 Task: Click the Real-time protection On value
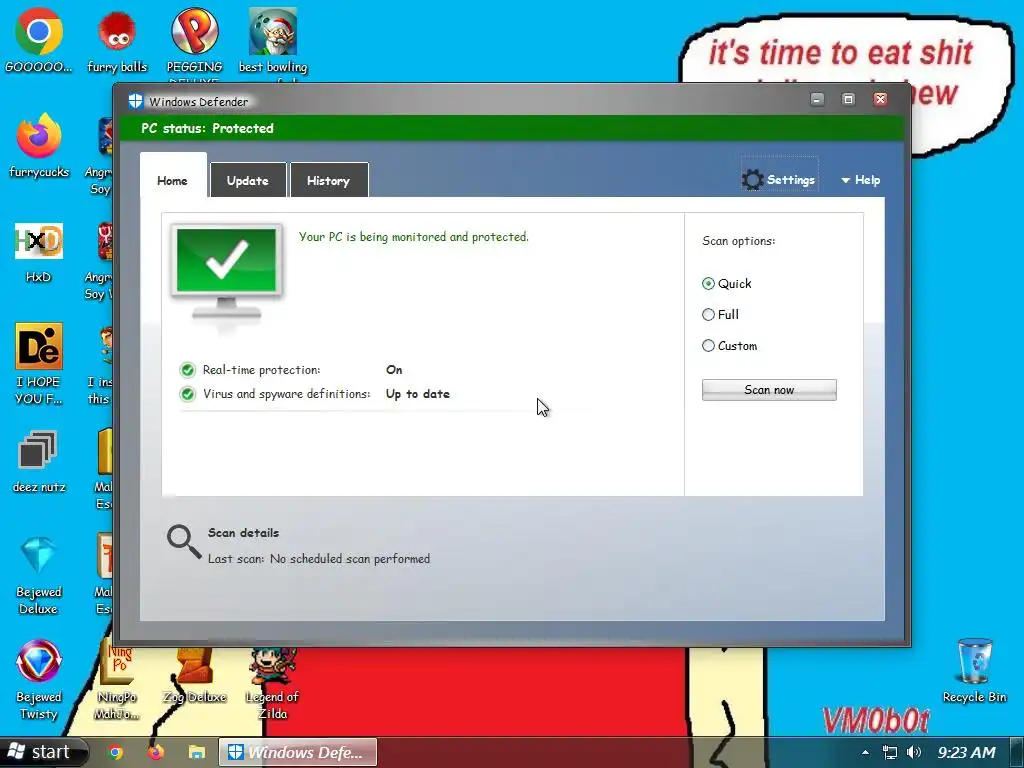pyautogui.click(x=394, y=370)
